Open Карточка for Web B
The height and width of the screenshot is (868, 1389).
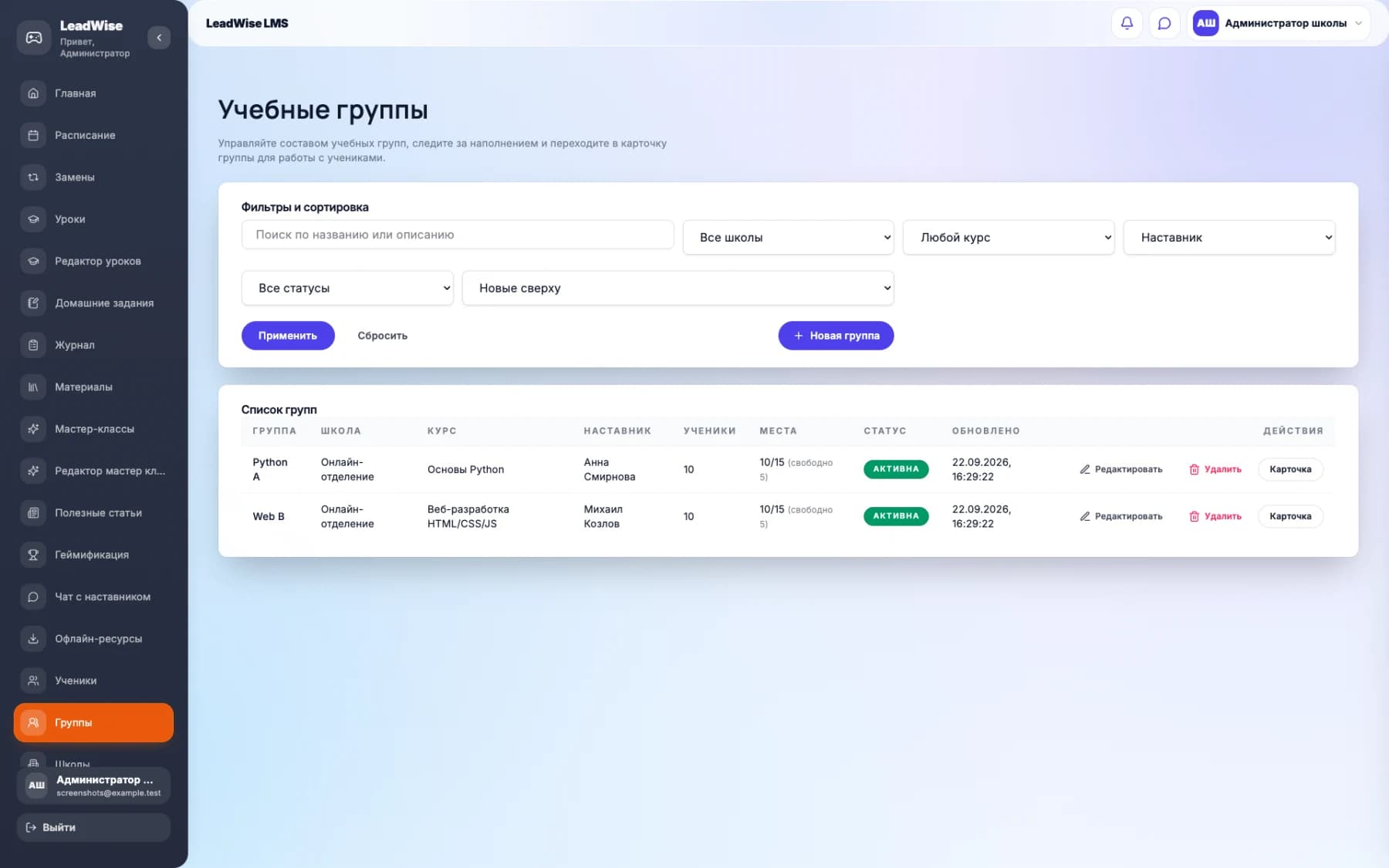point(1290,517)
